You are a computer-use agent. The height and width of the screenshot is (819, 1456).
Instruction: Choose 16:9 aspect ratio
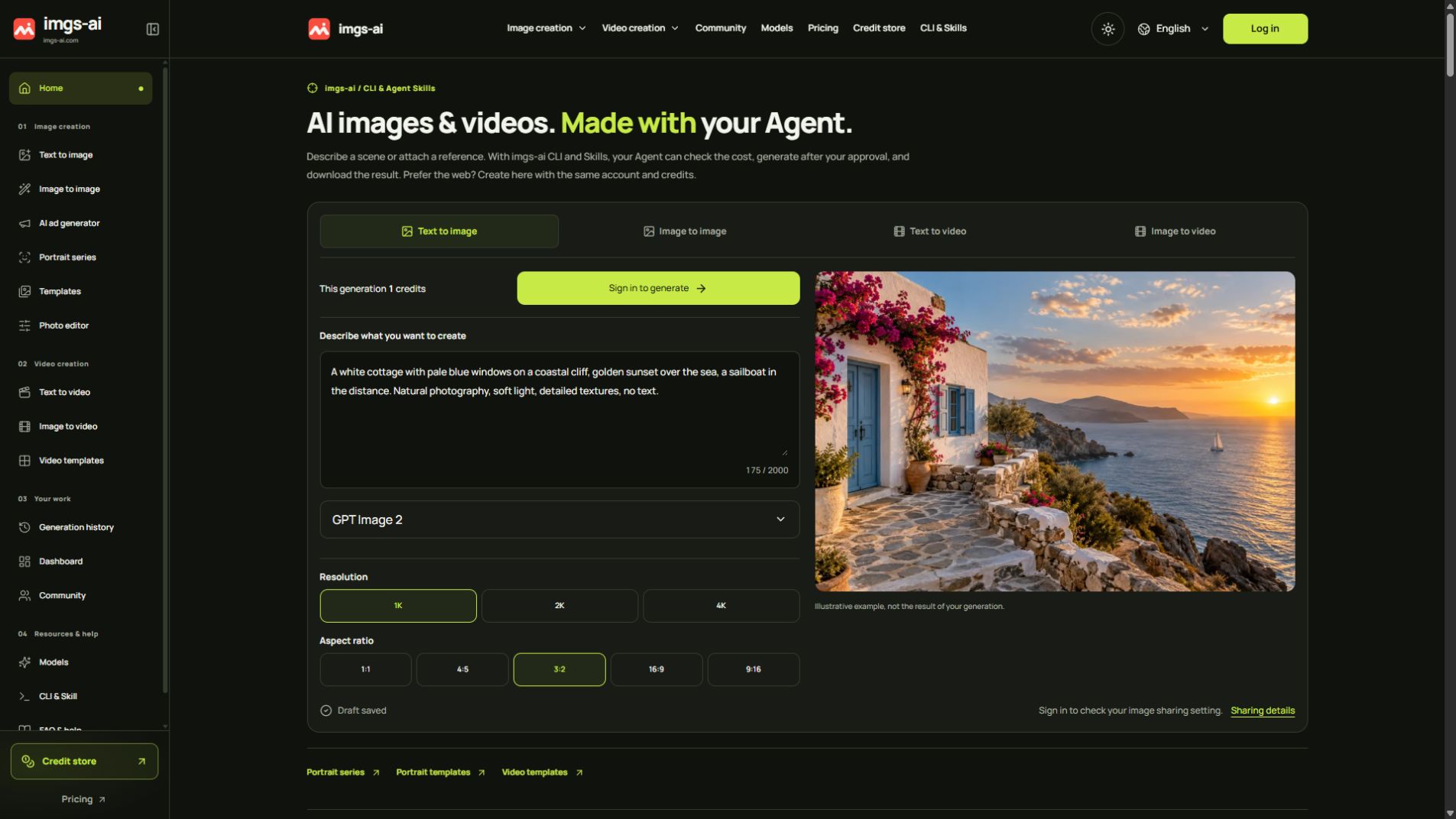[657, 669]
